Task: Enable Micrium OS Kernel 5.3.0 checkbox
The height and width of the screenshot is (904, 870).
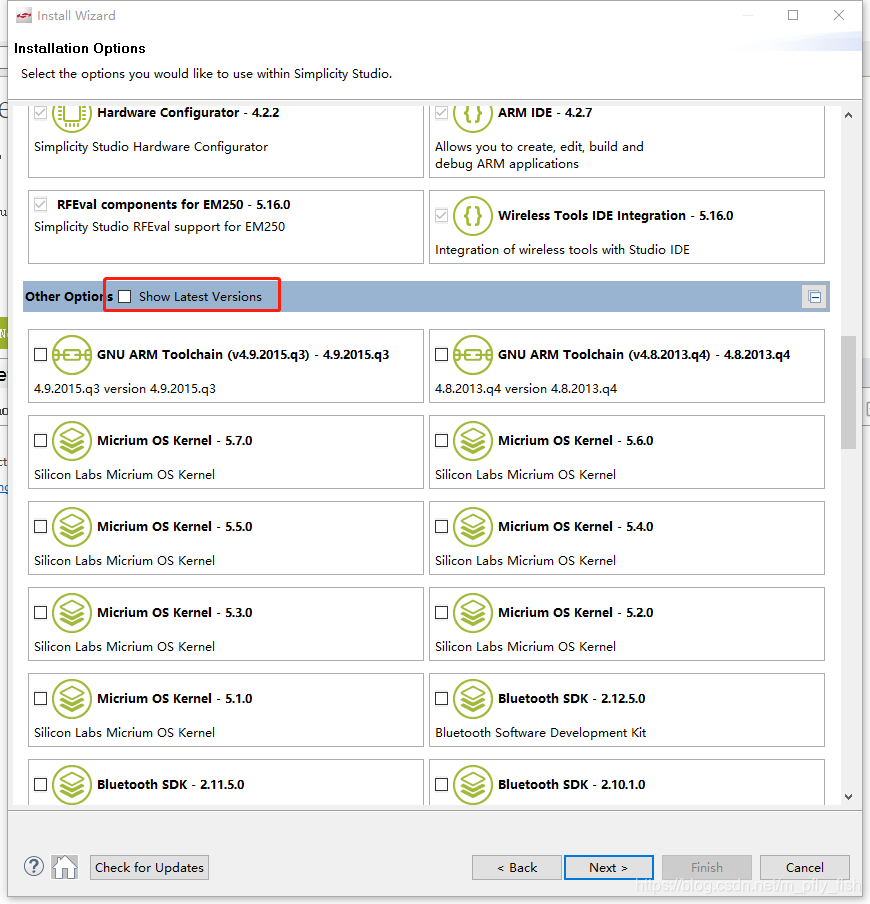Action: click(x=40, y=613)
